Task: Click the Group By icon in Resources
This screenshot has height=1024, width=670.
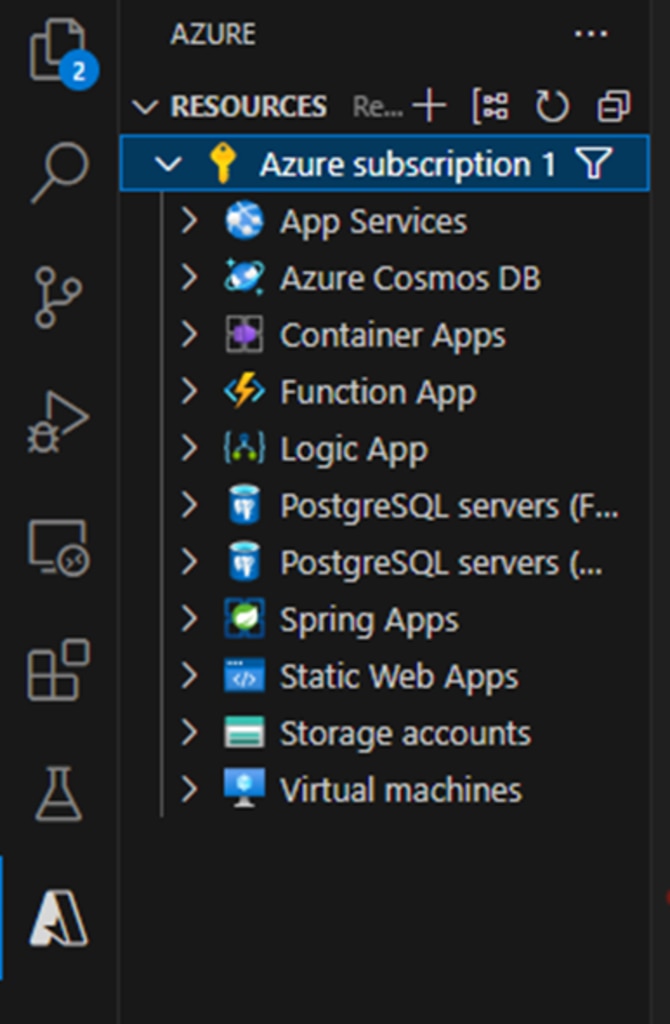Action: pos(490,106)
